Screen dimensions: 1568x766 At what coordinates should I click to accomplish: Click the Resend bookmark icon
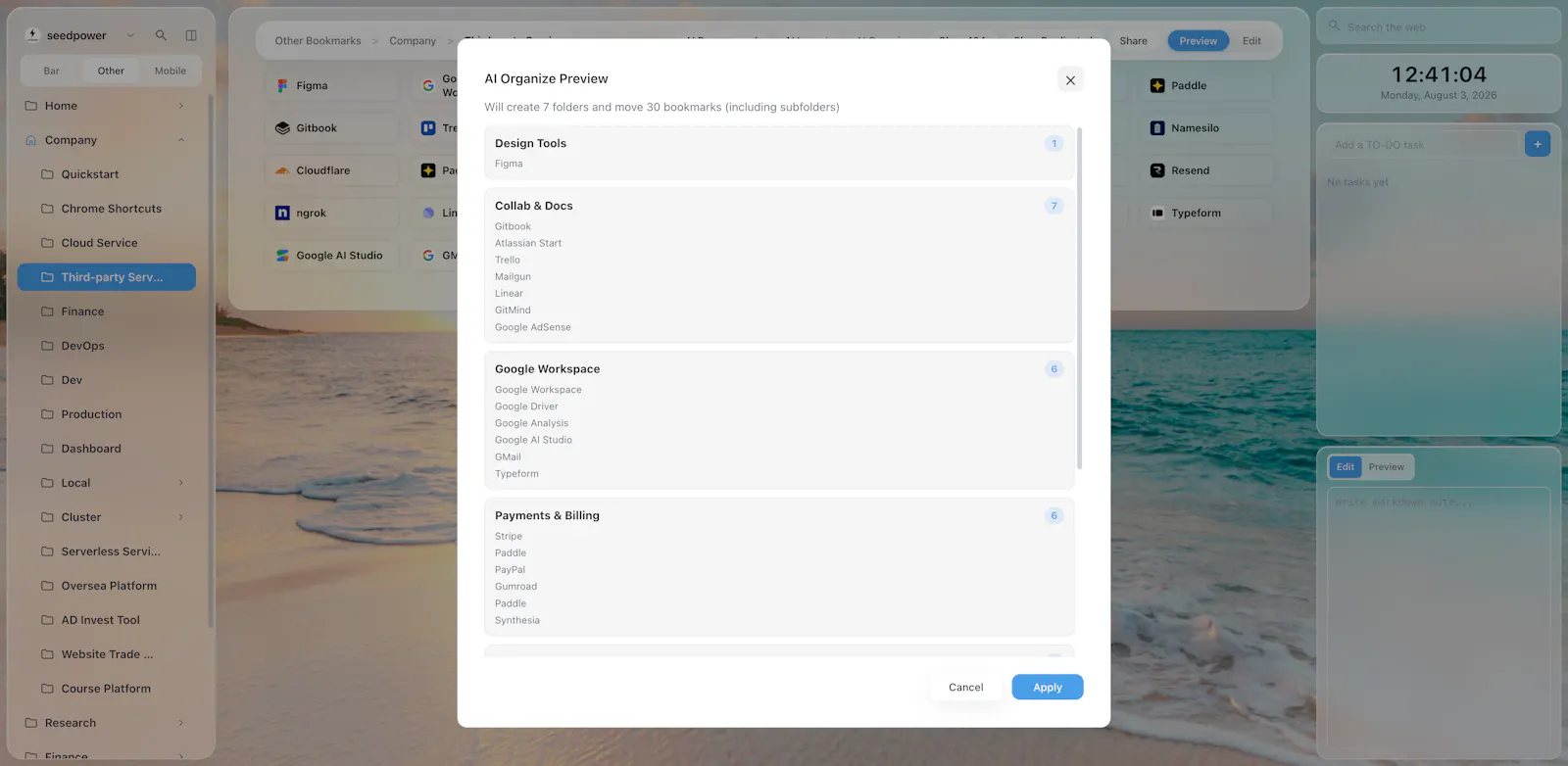pos(1157,170)
